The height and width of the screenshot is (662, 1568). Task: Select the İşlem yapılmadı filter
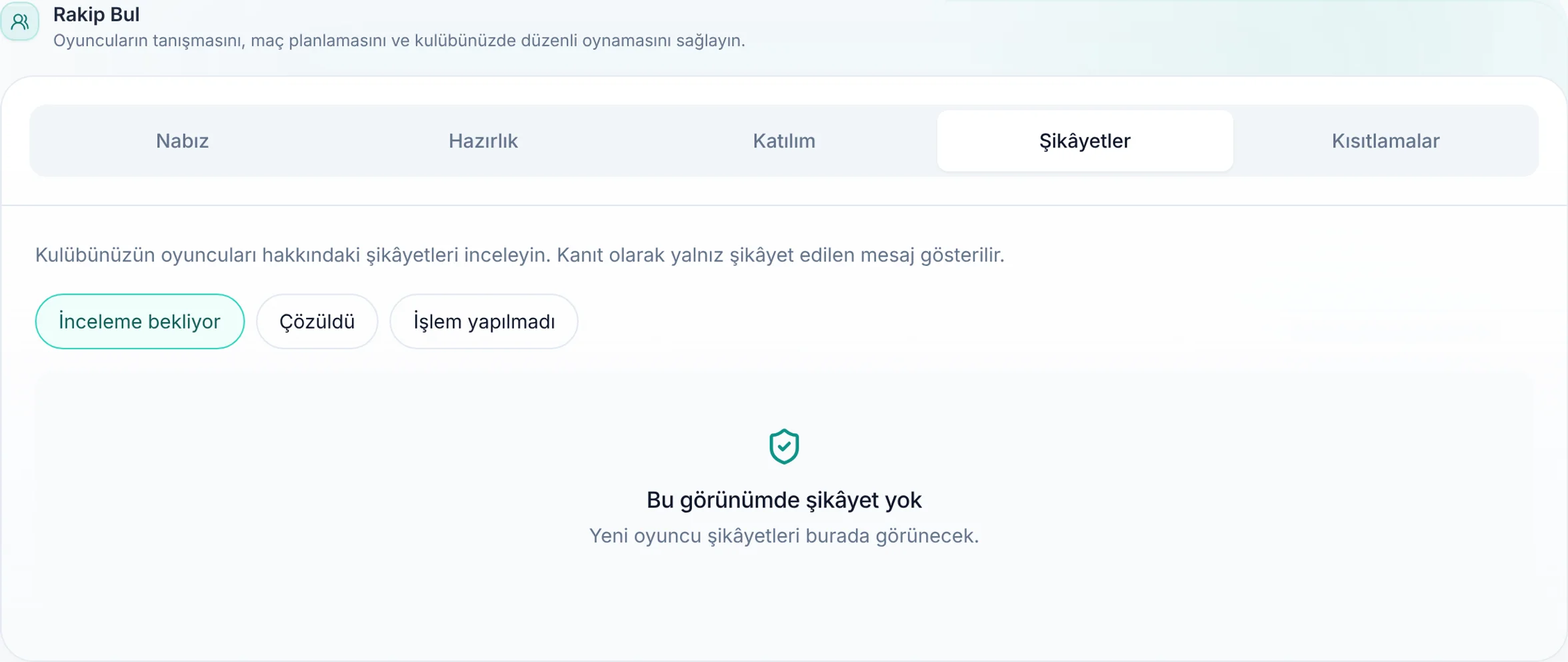point(484,321)
